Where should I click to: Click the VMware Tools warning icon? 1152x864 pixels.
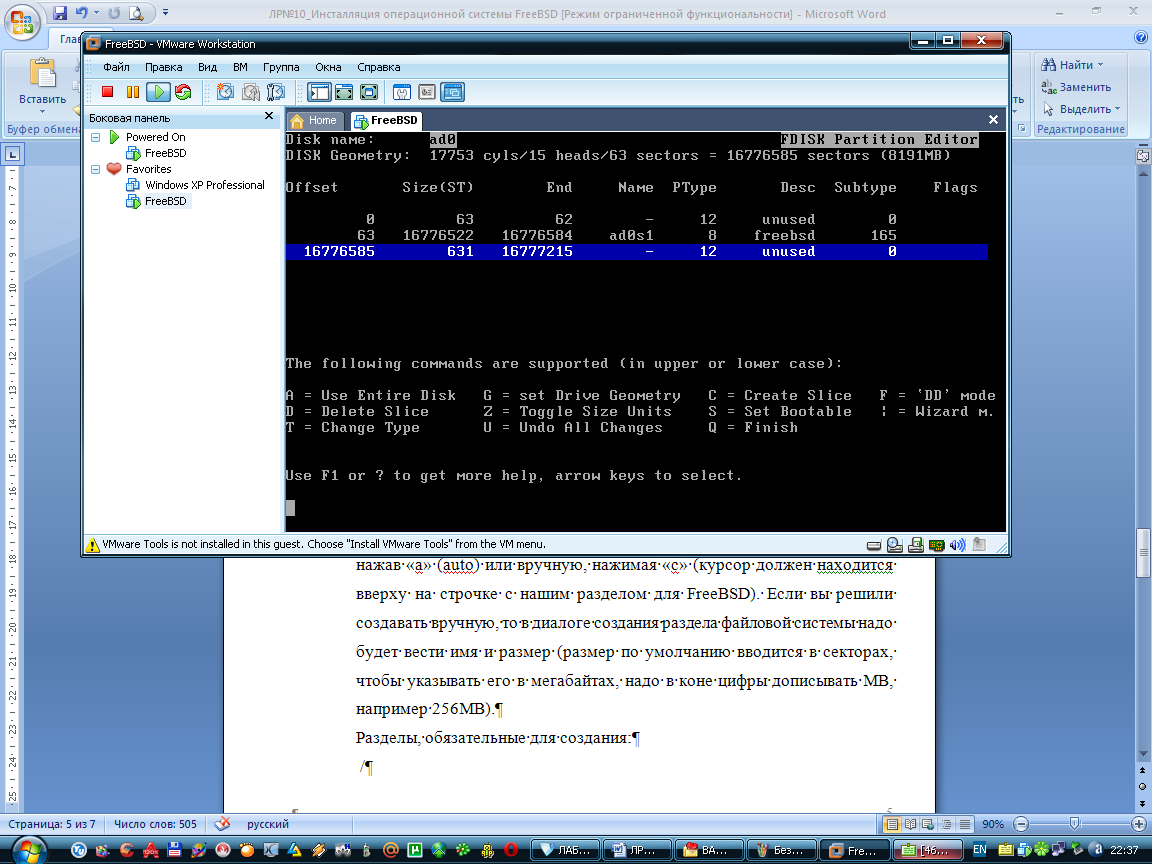point(93,544)
